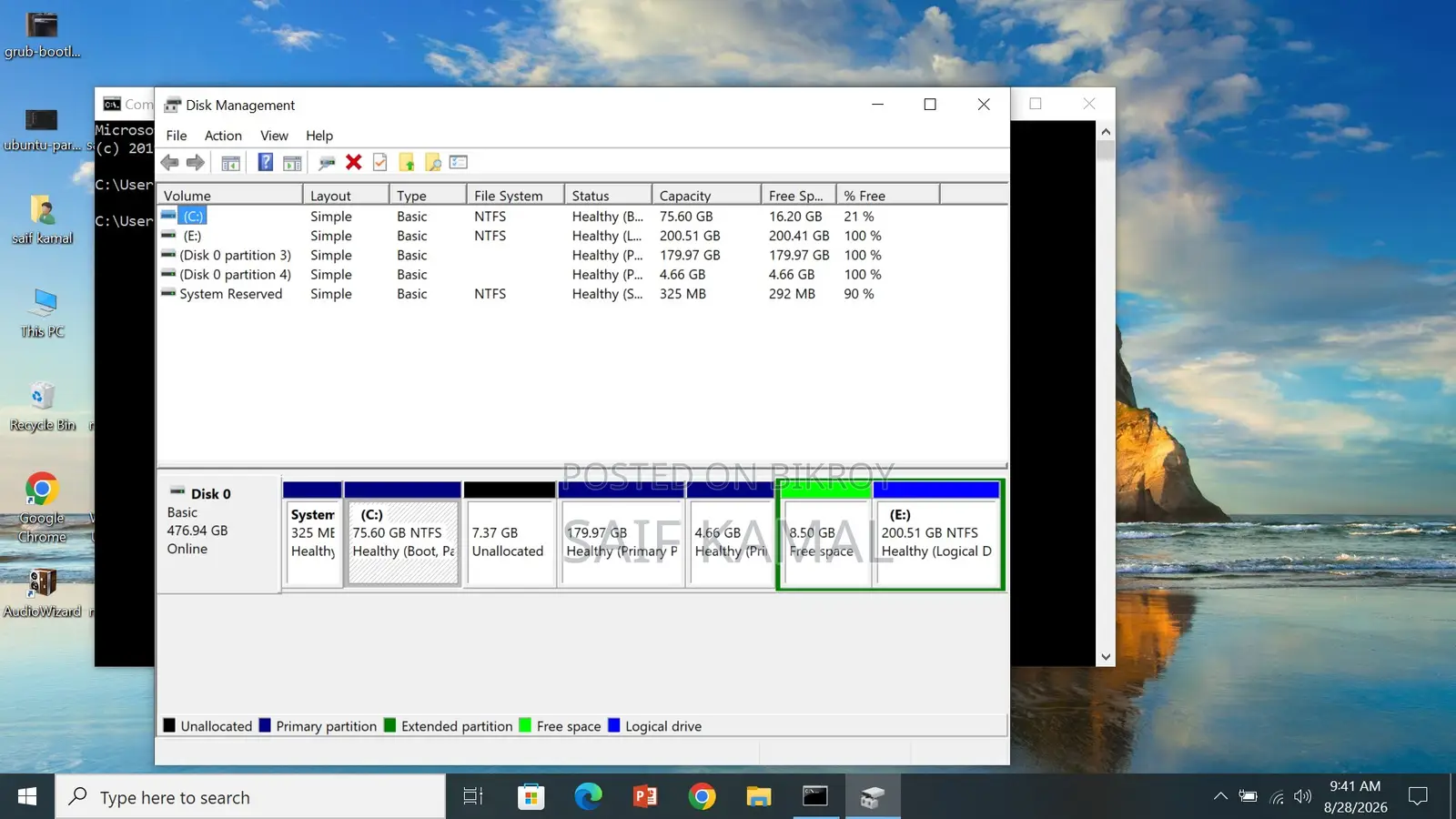Select the (E:) volume in the list
The height and width of the screenshot is (819, 1456).
tap(582, 236)
